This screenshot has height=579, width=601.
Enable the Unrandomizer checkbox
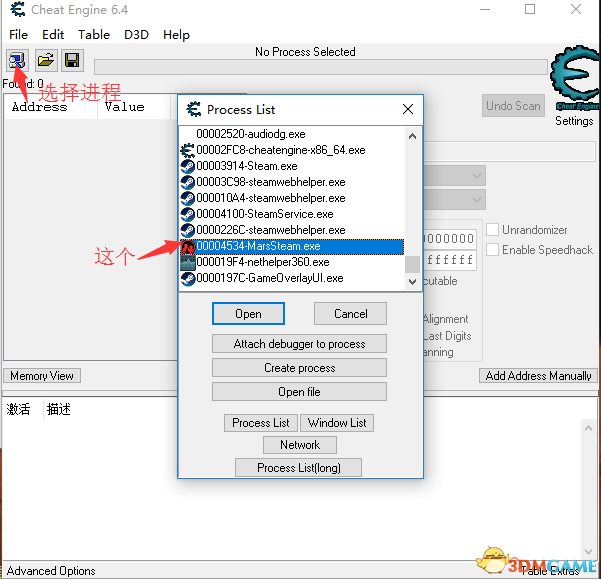coord(492,230)
